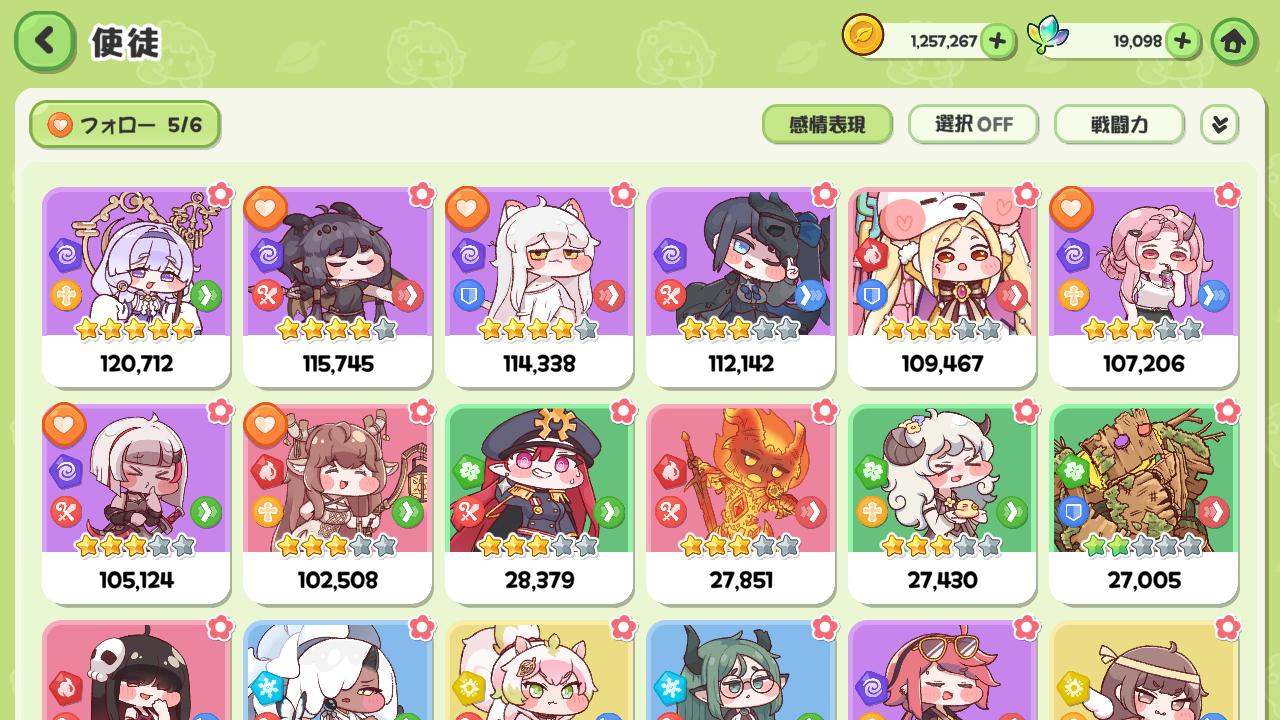
Task: Tap the gold coin currency icon
Action: point(862,36)
